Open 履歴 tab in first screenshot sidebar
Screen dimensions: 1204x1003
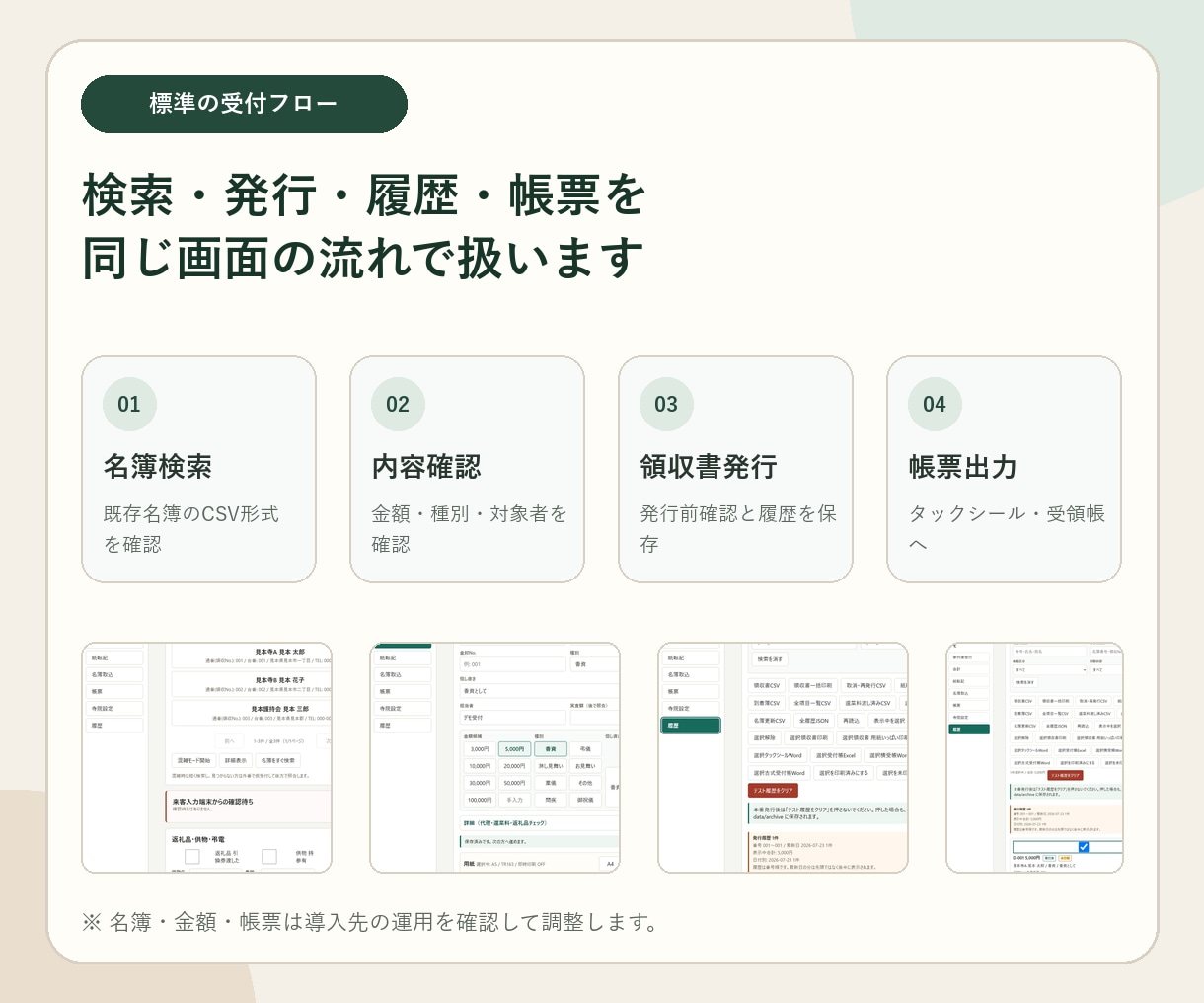115,725
